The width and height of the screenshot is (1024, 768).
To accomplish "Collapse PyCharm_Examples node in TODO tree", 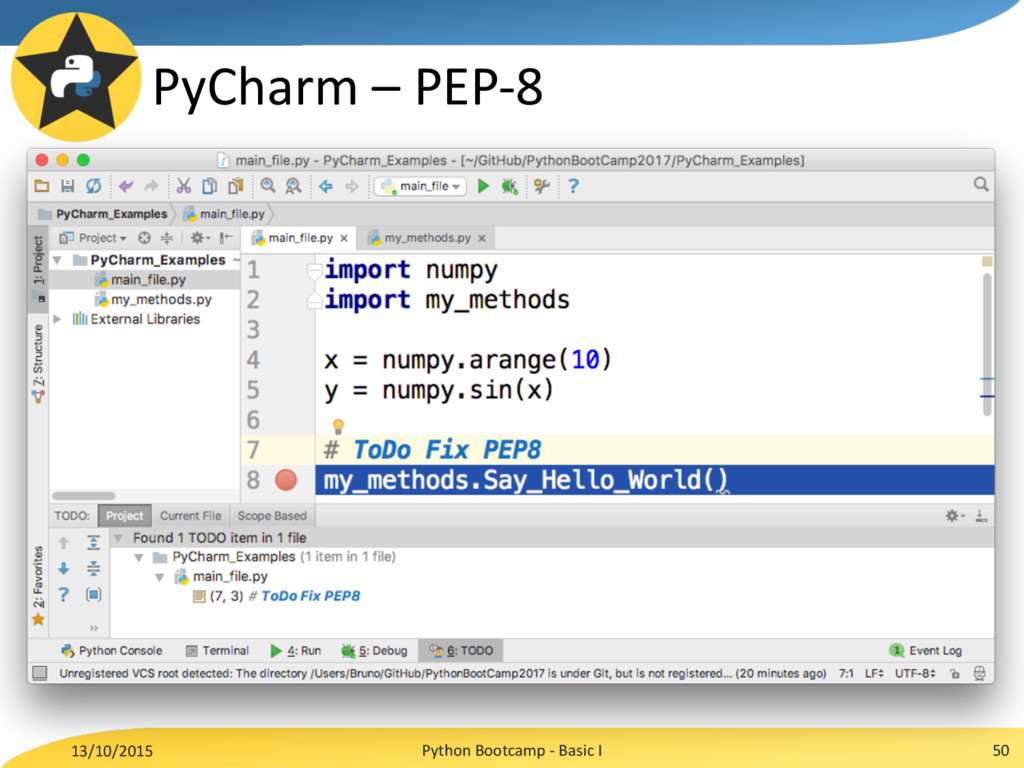I will point(138,558).
